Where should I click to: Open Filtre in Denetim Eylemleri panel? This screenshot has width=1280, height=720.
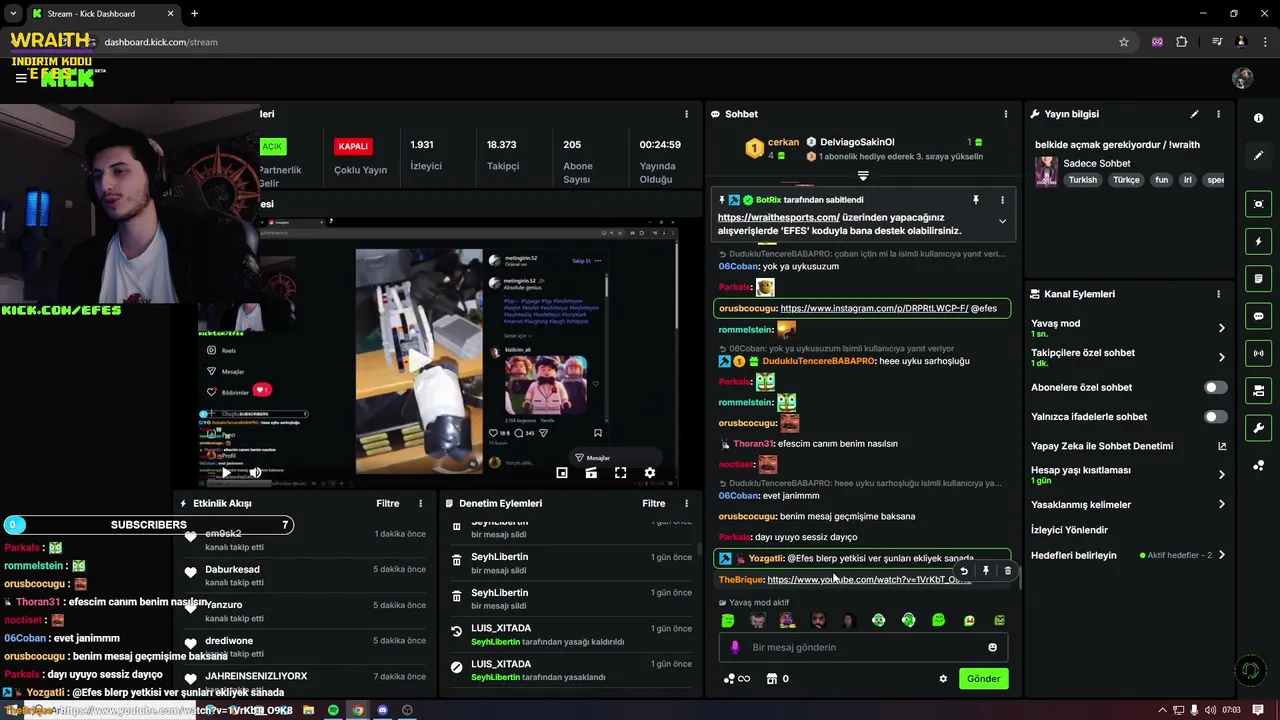point(653,503)
